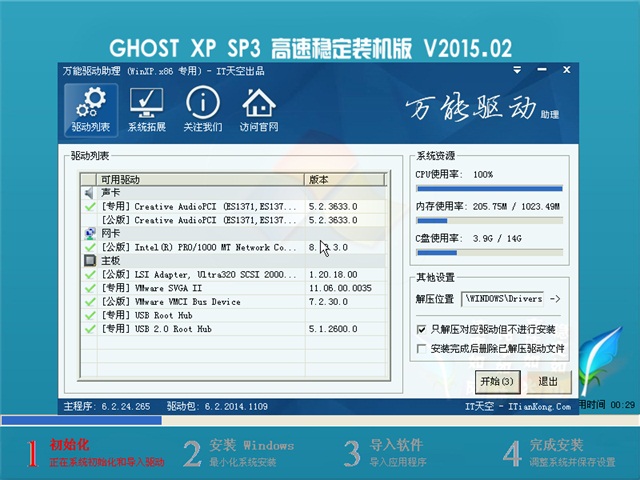Viewport: 640px width, 480px height.
Task: Click the 关注我们 info icon
Action: click(x=203, y=110)
